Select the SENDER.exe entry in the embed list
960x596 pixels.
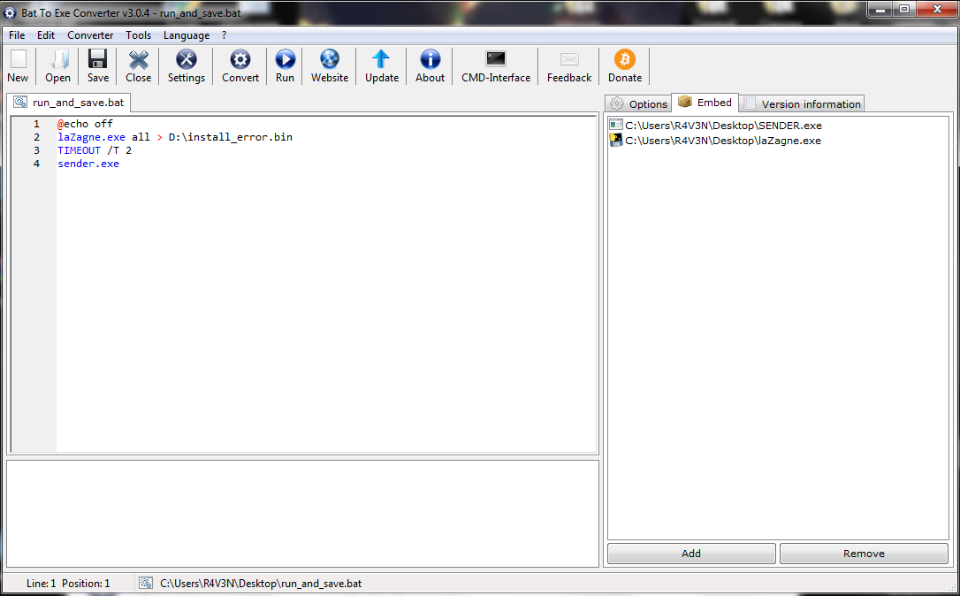coord(723,125)
